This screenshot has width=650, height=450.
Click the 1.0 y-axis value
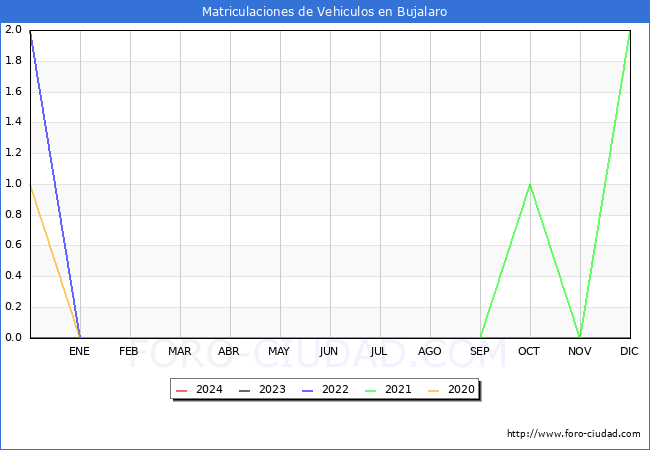coord(13,184)
